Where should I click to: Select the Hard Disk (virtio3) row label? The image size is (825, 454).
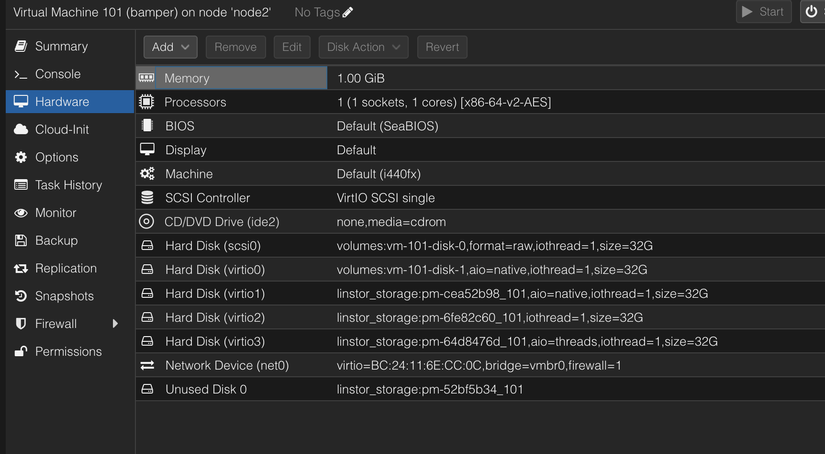[215, 341]
